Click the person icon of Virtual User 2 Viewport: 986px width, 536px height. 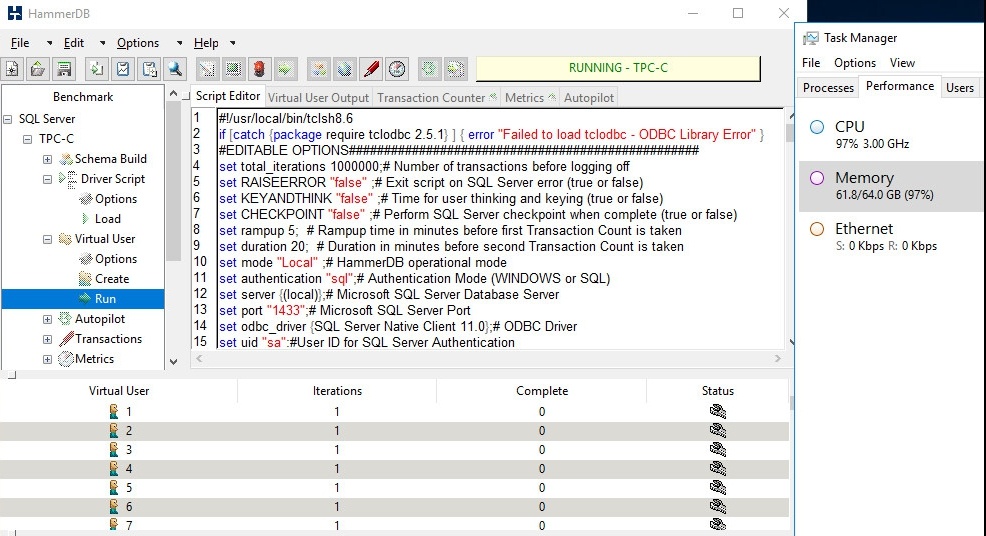click(x=114, y=430)
